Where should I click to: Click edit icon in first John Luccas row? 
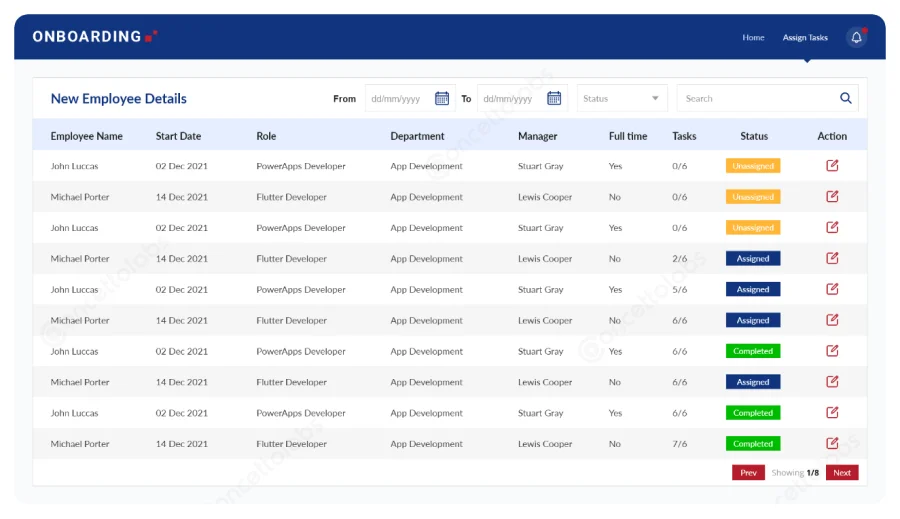pyautogui.click(x=832, y=166)
